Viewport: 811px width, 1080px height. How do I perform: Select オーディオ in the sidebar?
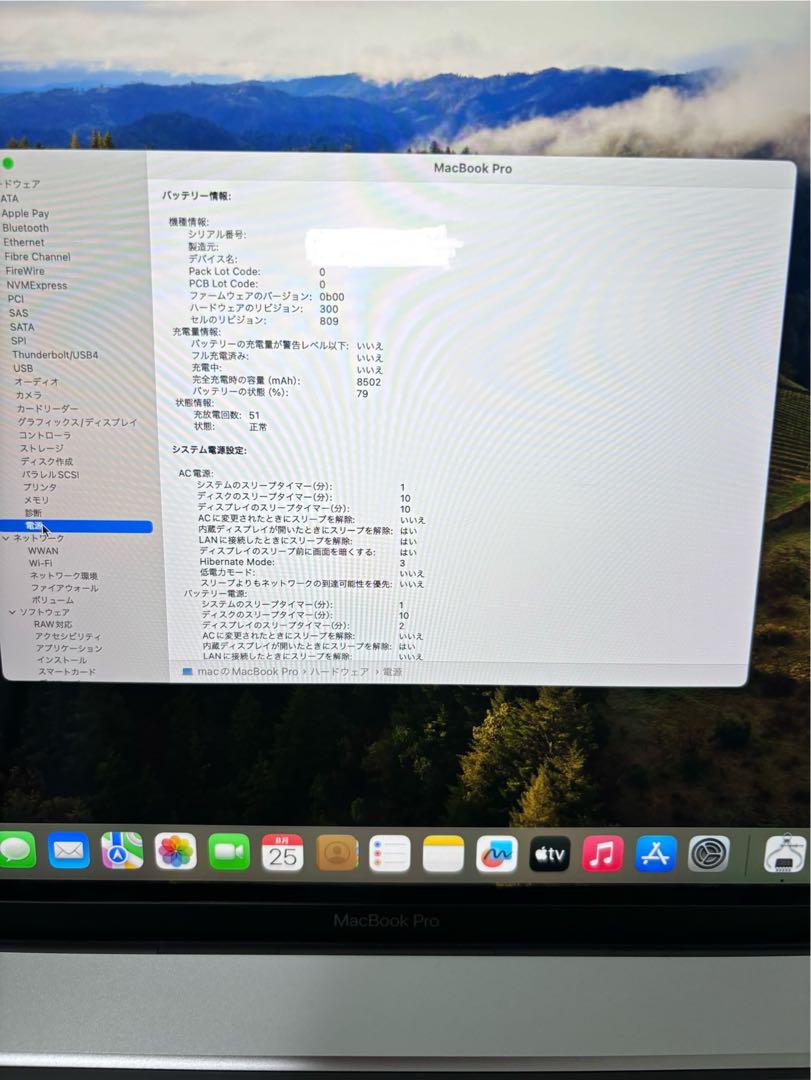37,382
